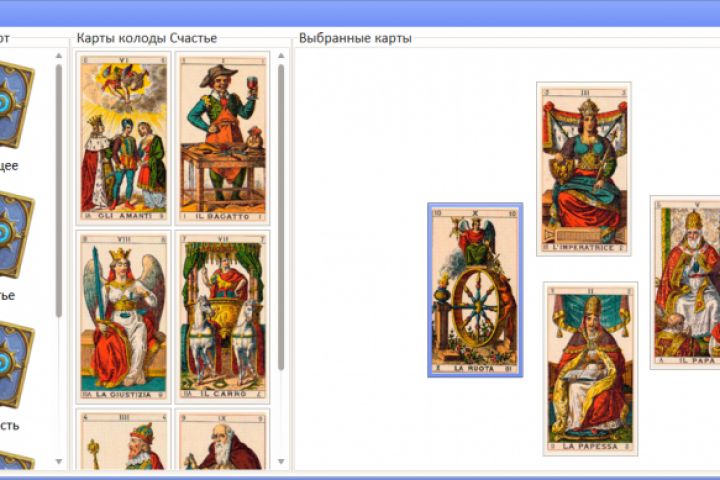720x480 pixels.
Task: Click the 'Карты колоды Счастье' panel title
Action: click(146, 38)
